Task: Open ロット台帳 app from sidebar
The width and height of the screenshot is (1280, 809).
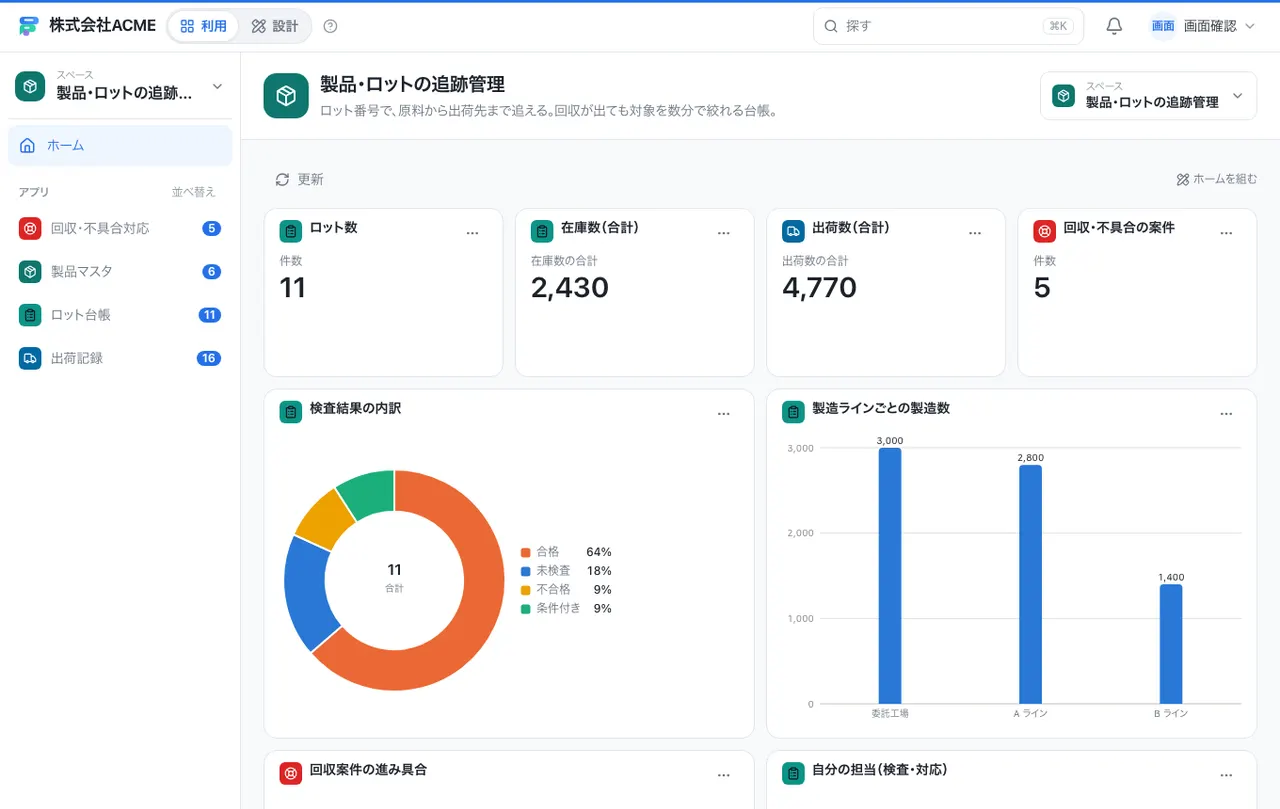Action: click(120, 315)
